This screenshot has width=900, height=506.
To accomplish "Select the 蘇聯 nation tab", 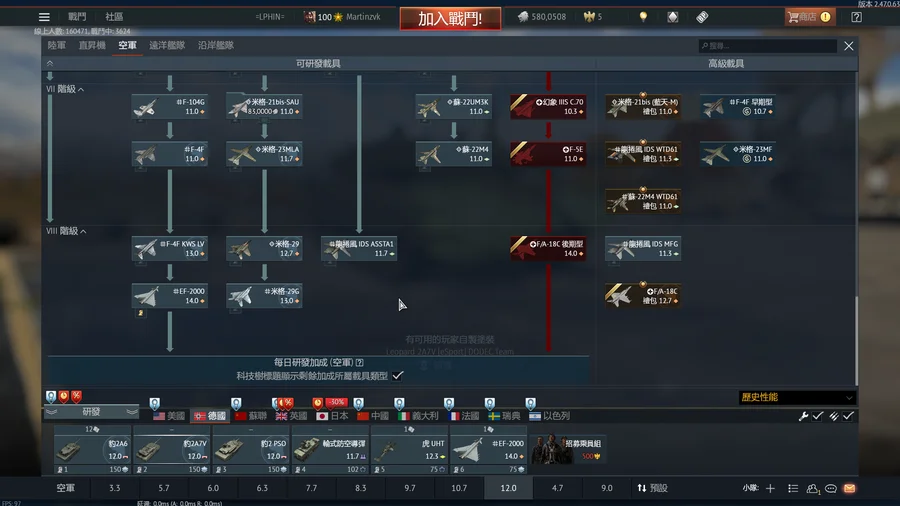I will click(251, 416).
